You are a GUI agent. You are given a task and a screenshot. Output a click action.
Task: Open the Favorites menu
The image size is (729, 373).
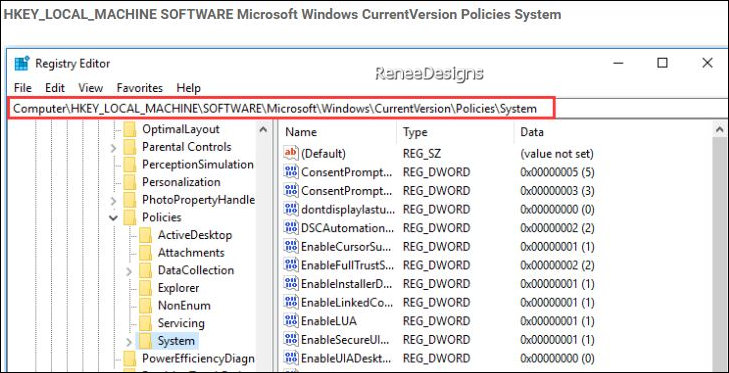(x=139, y=88)
